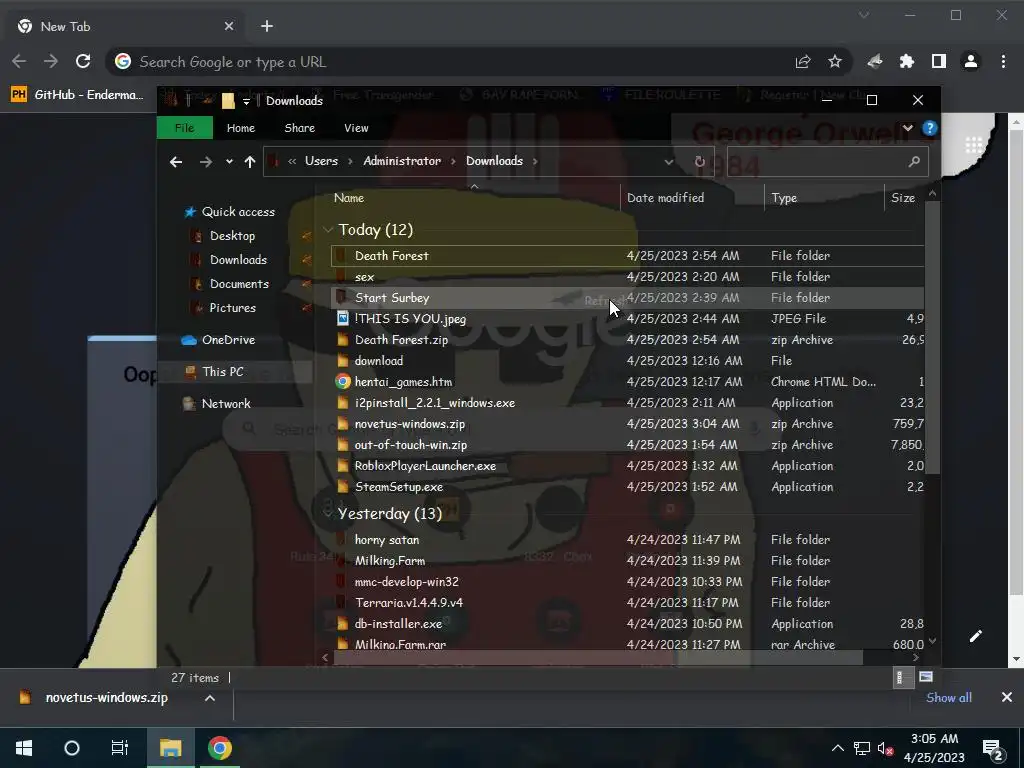
Task: Reload the page in Chrome
Action: [83, 61]
